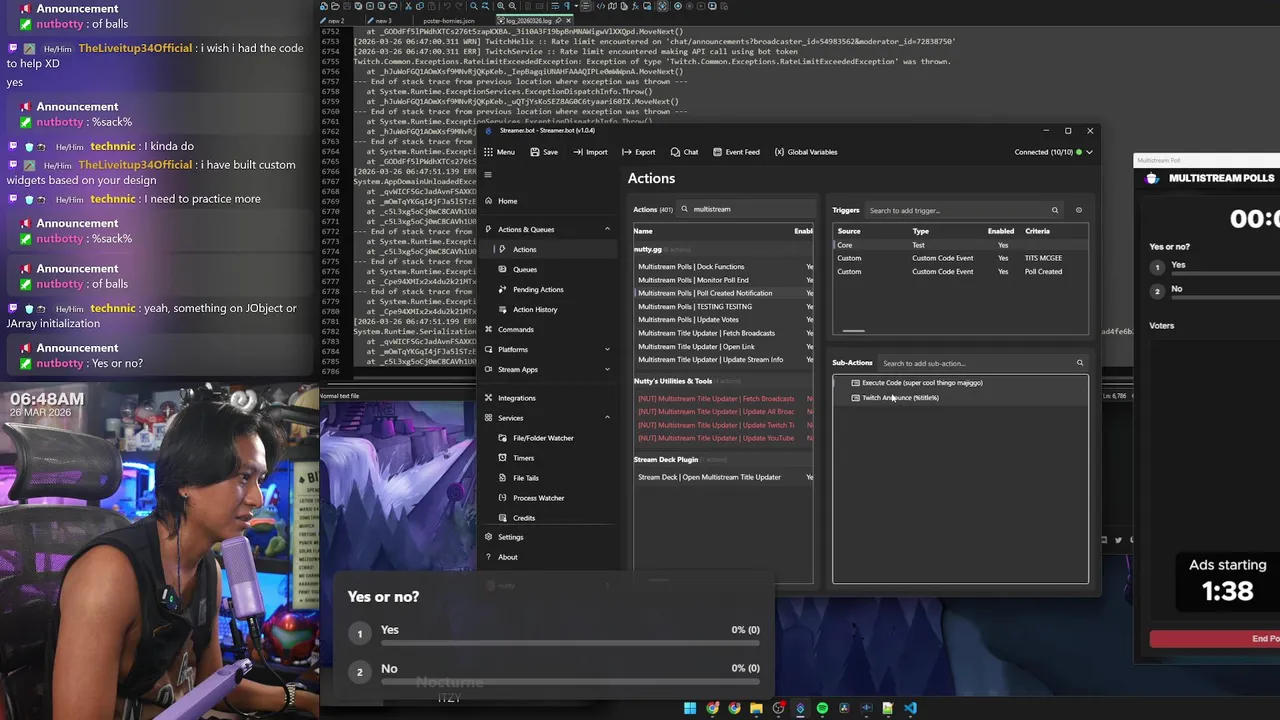Screen dimensions: 1280x720
Task: Click the Process Watcher icon
Action: 503,498
